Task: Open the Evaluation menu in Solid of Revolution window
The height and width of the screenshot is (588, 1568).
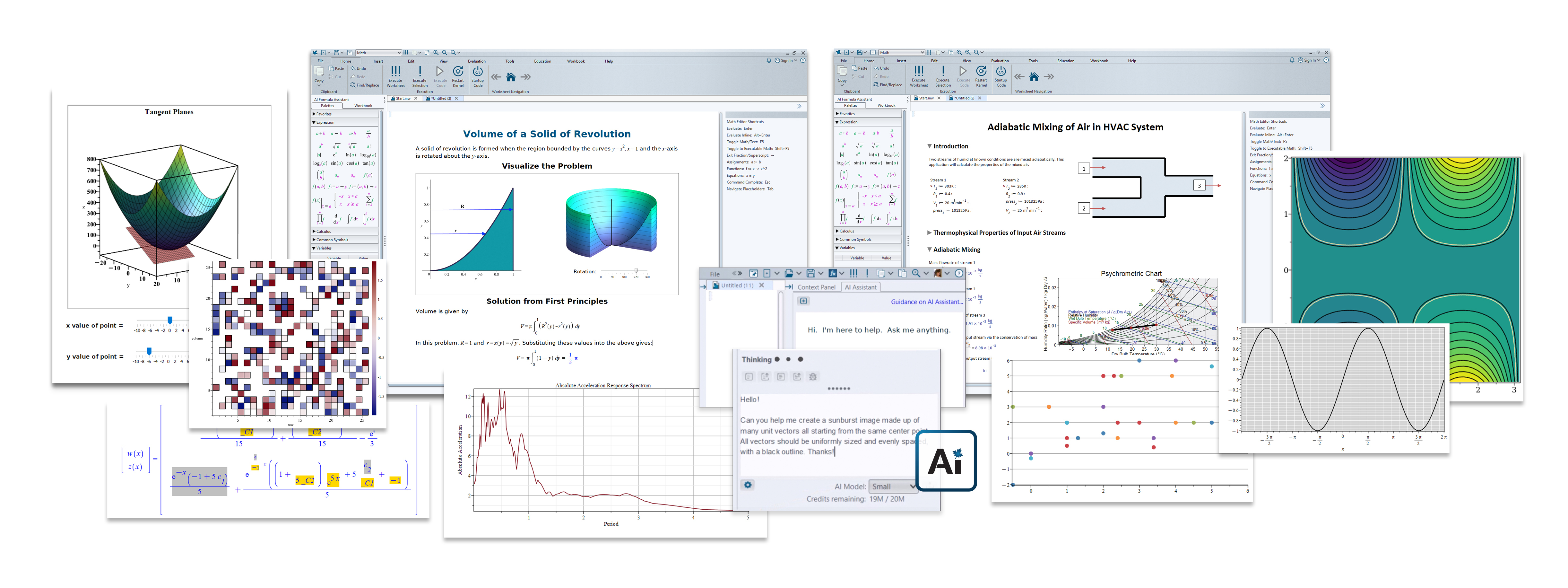Action: pyautogui.click(x=477, y=61)
